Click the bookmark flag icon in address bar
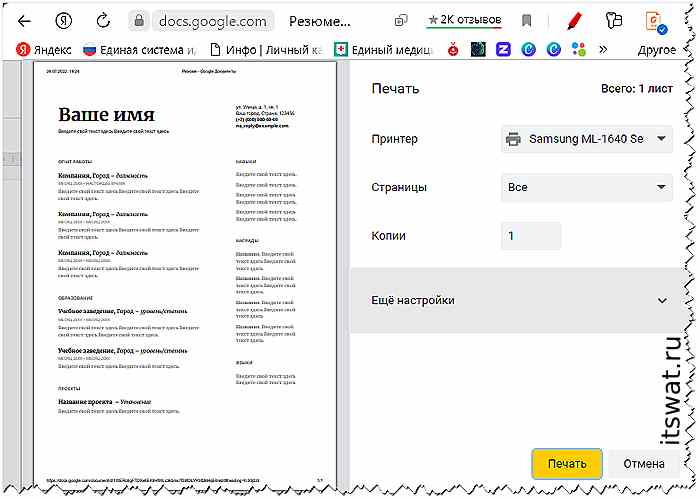The width and height of the screenshot is (700, 499). click(527, 20)
